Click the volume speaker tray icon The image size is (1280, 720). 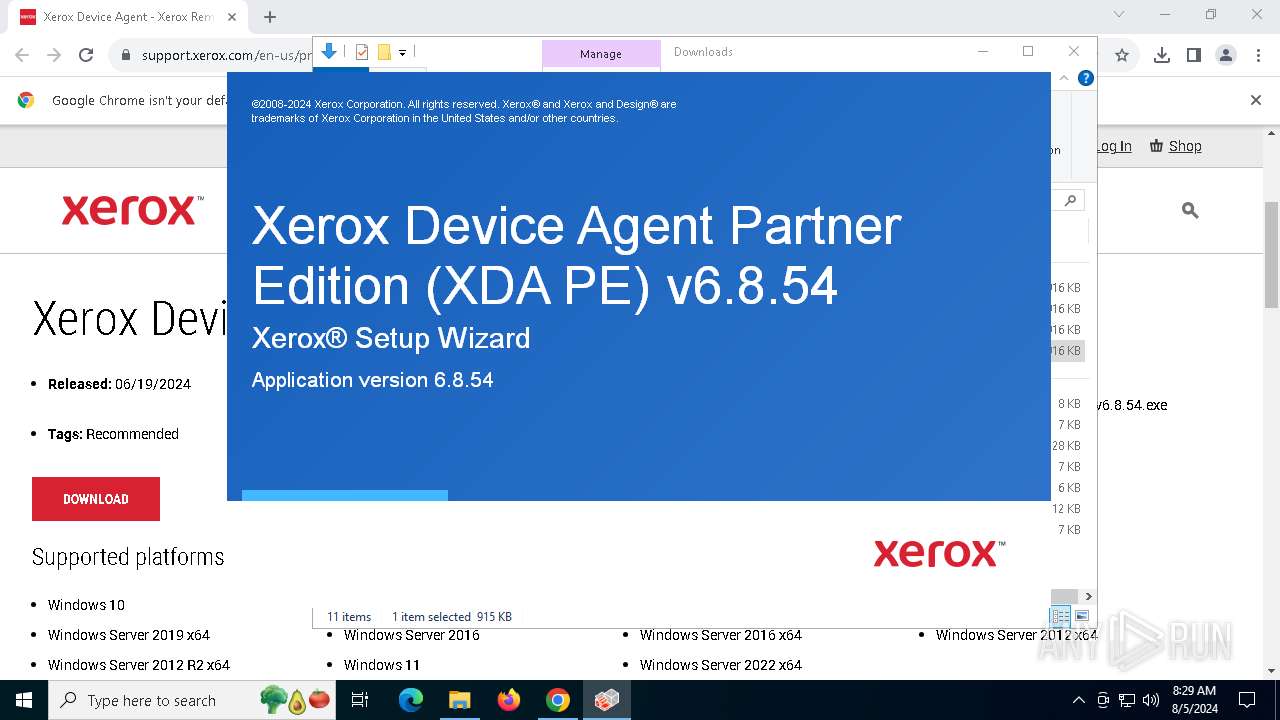[1151, 700]
